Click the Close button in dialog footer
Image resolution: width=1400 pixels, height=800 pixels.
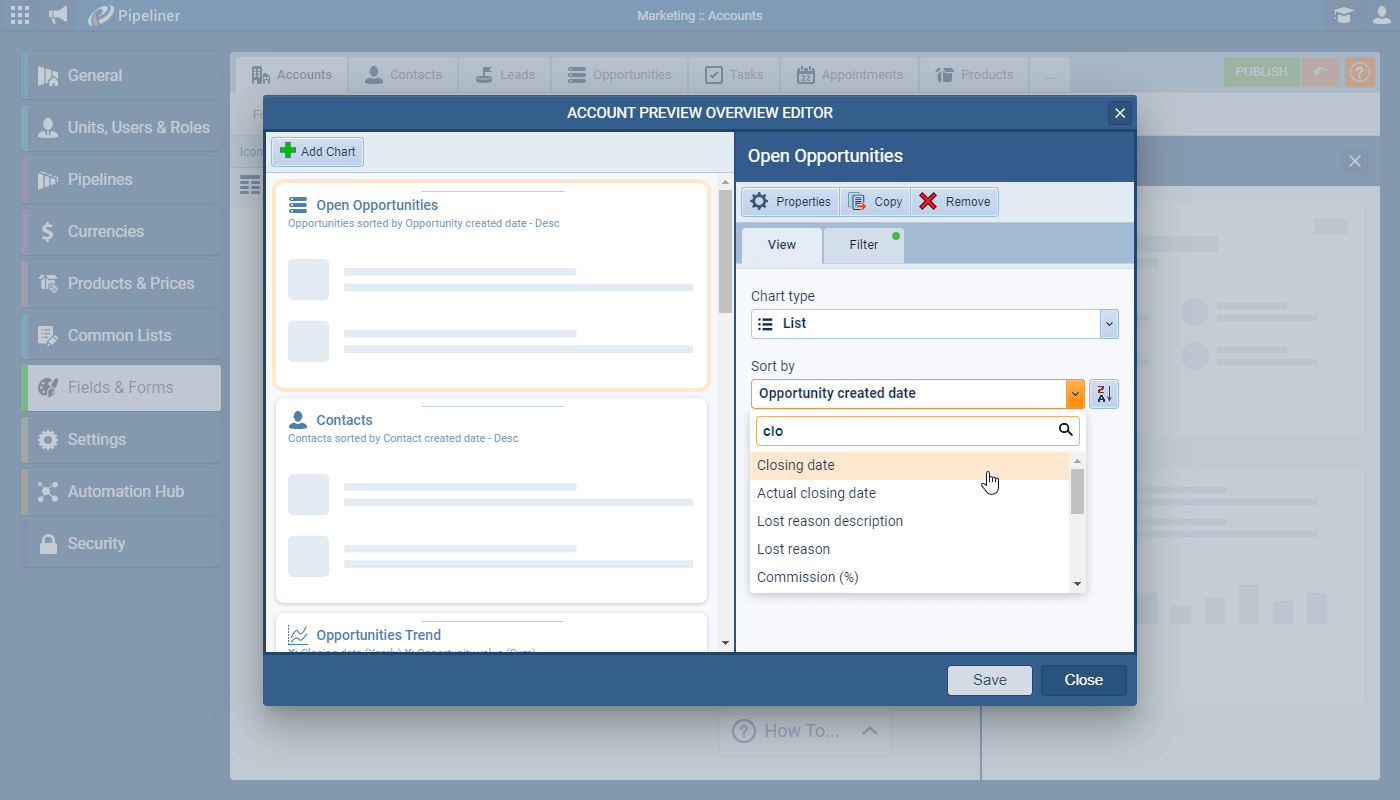point(1083,680)
